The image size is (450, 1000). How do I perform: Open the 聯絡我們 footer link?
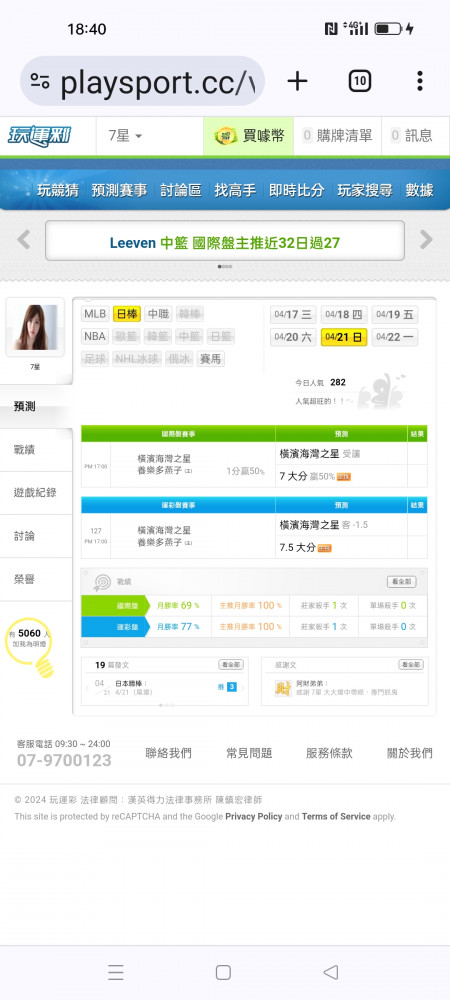168,753
